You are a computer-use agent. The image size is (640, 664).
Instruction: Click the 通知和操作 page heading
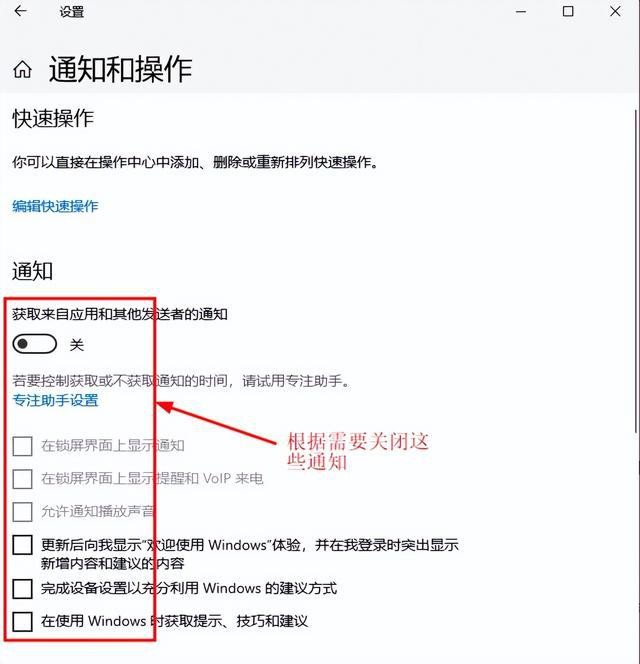(x=120, y=69)
